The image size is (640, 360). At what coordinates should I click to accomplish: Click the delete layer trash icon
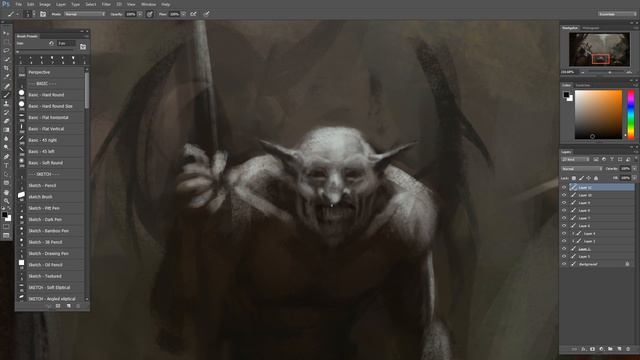point(628,349)
